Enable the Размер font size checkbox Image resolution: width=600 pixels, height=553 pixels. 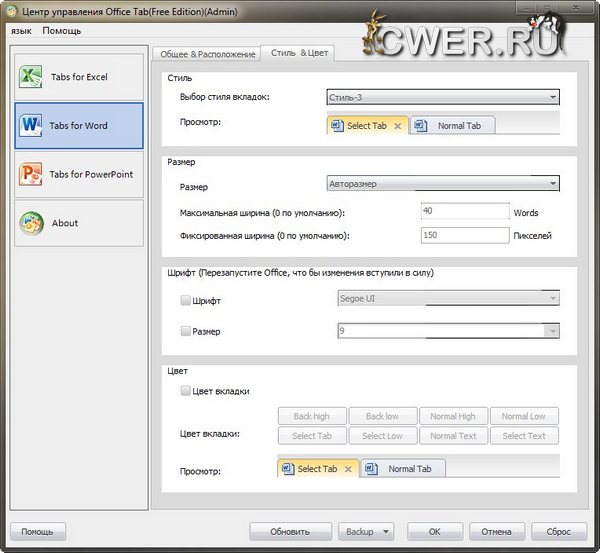[x=185, y=331]
